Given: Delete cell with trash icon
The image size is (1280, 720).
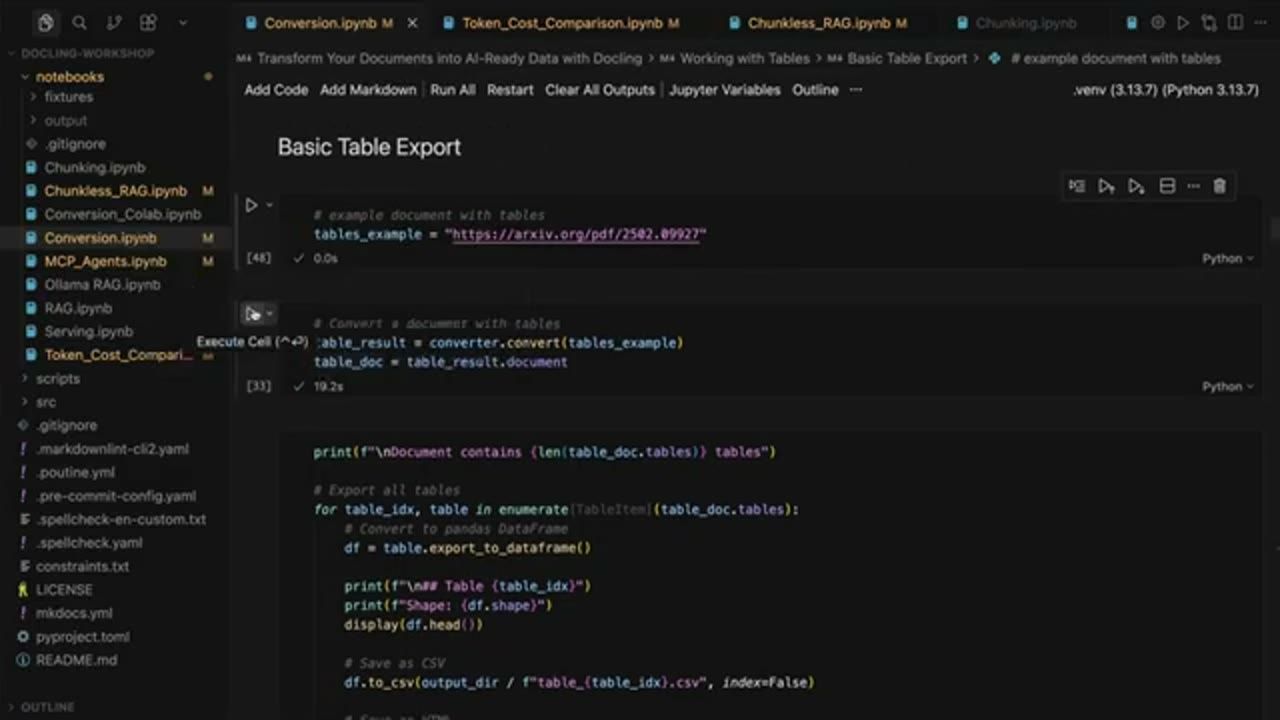Looking at the screenshot, I should tap(1219, 186).
